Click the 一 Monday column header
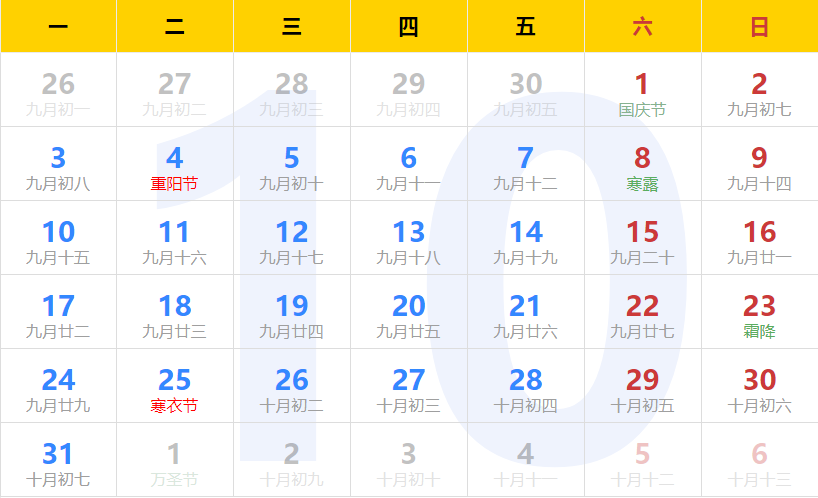This screenshot has height=498, width=818. point(58,27)
